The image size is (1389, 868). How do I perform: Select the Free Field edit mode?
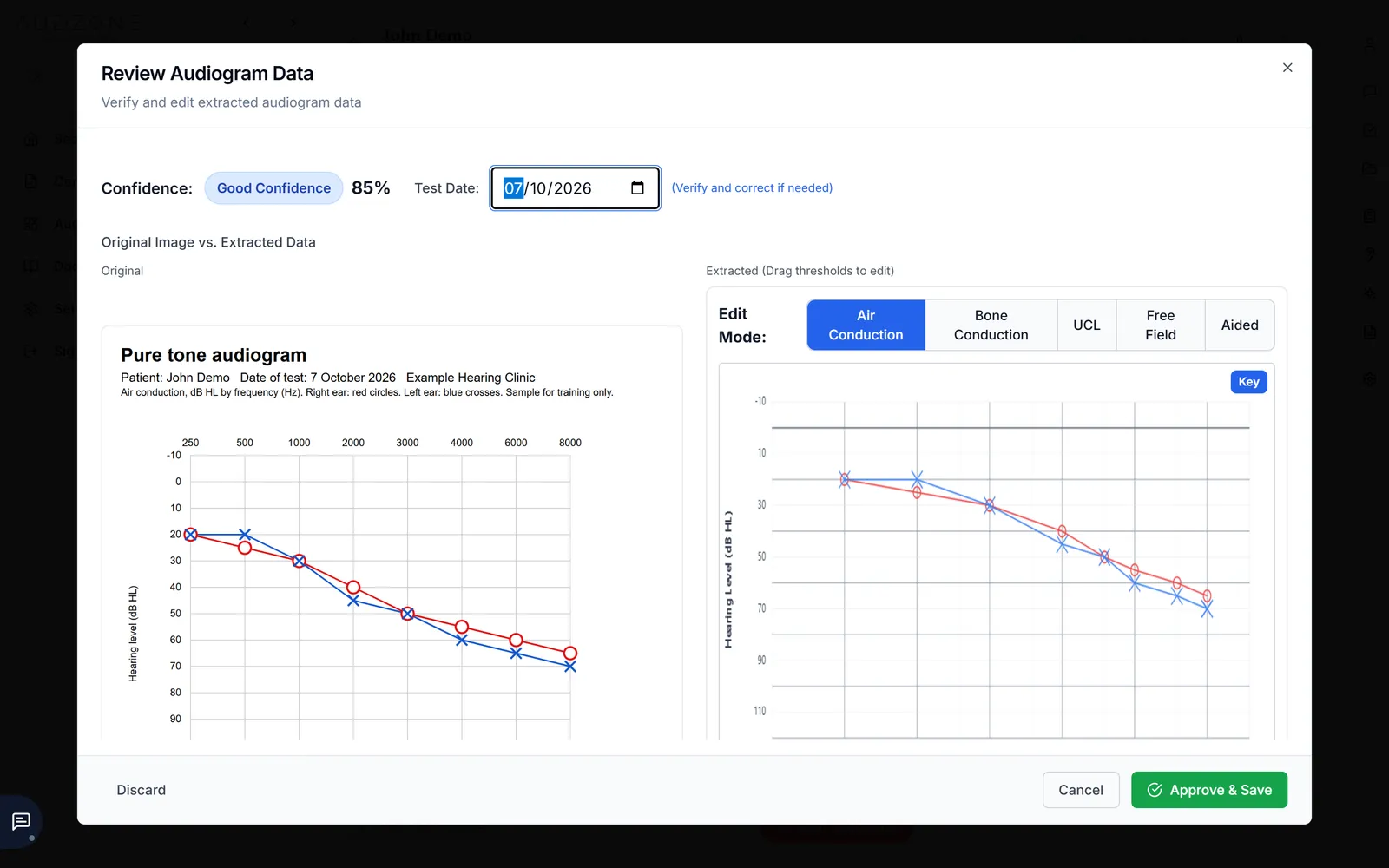point(1160,325)
